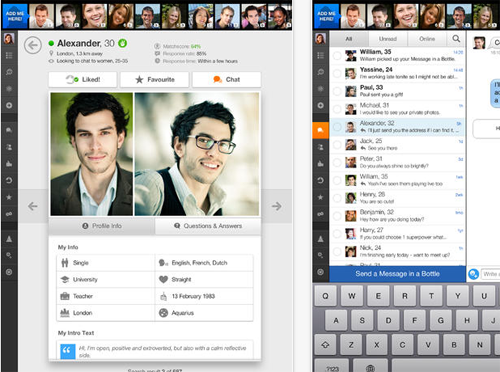Select the circle next to Henry, 28
The image size is (500, 372).
[x=337, y=198]
